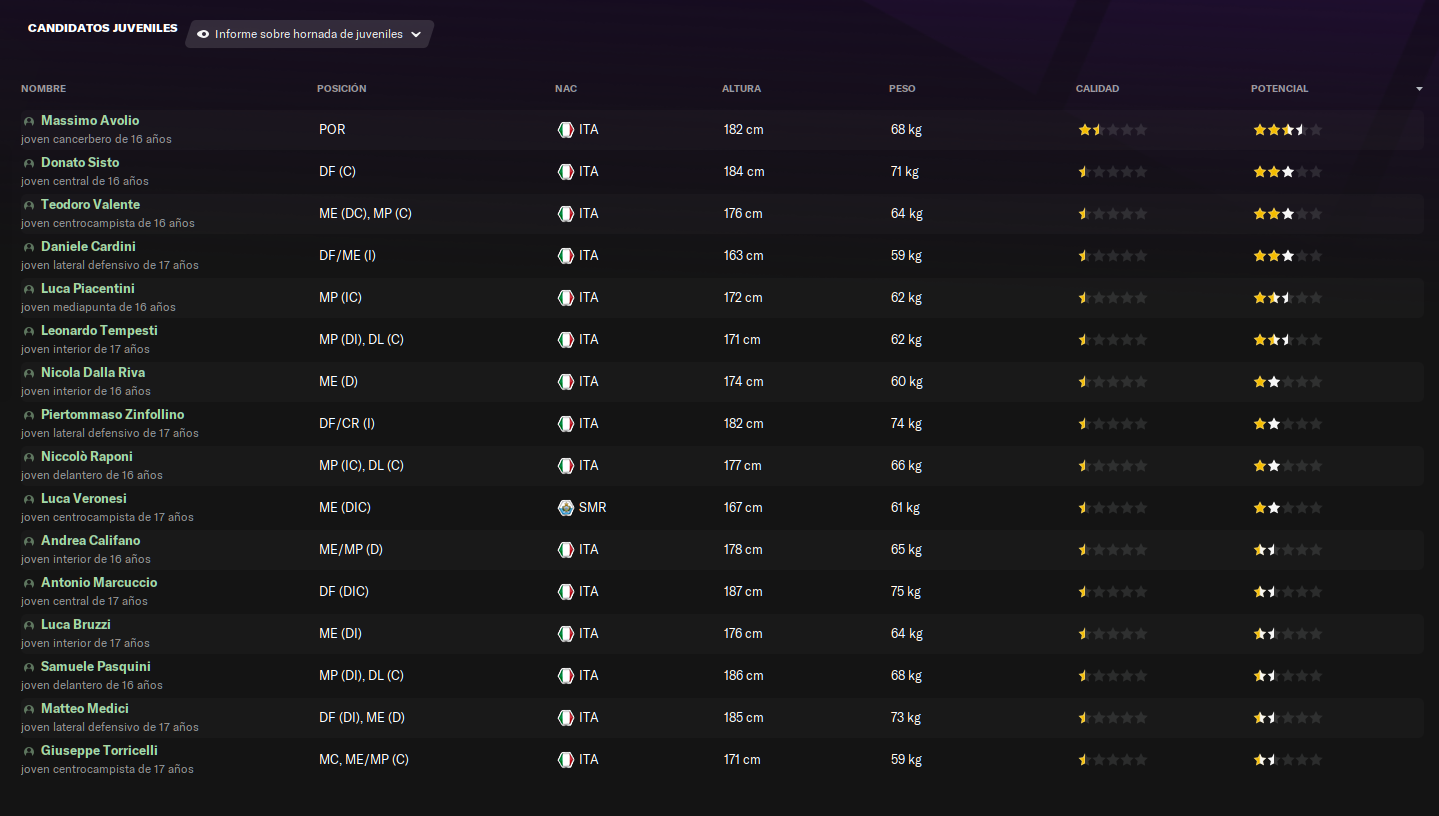Select the DF/CR (I) position cell
The width and height of the screenshot is (1439, 816).
(x=347, y=423)
